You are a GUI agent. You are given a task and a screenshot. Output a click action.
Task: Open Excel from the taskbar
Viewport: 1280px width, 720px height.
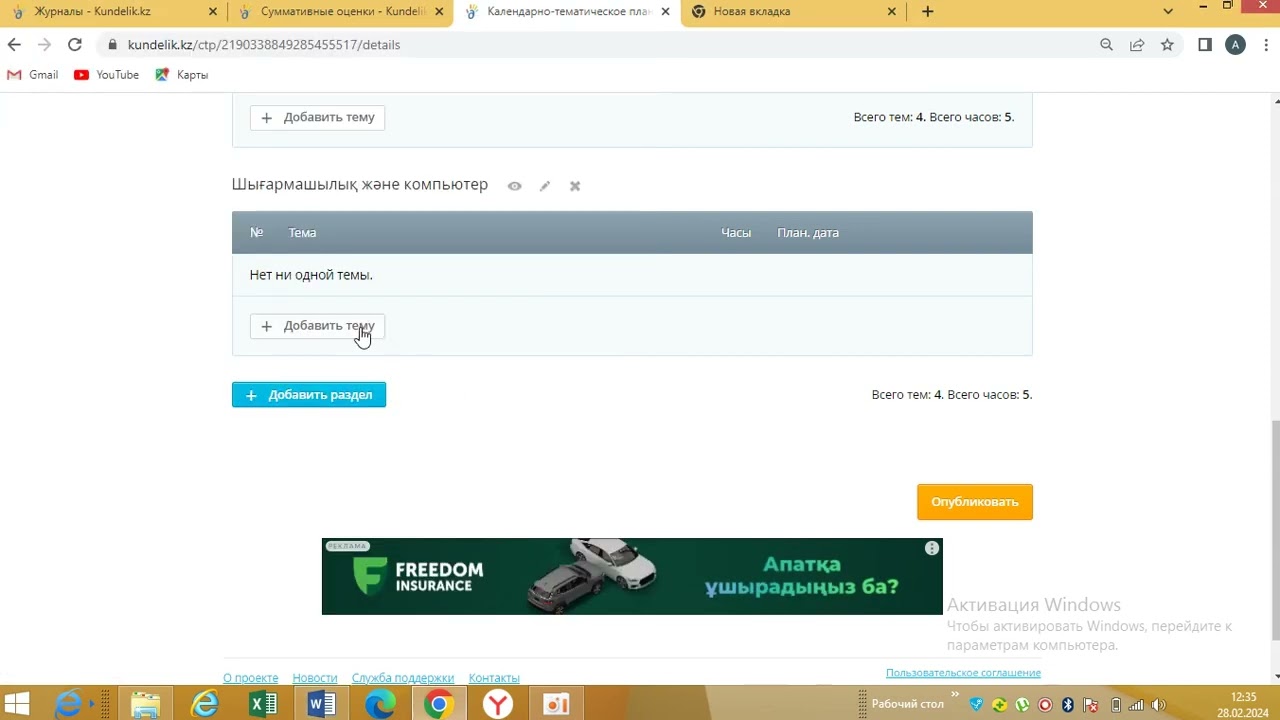point(263,704)
